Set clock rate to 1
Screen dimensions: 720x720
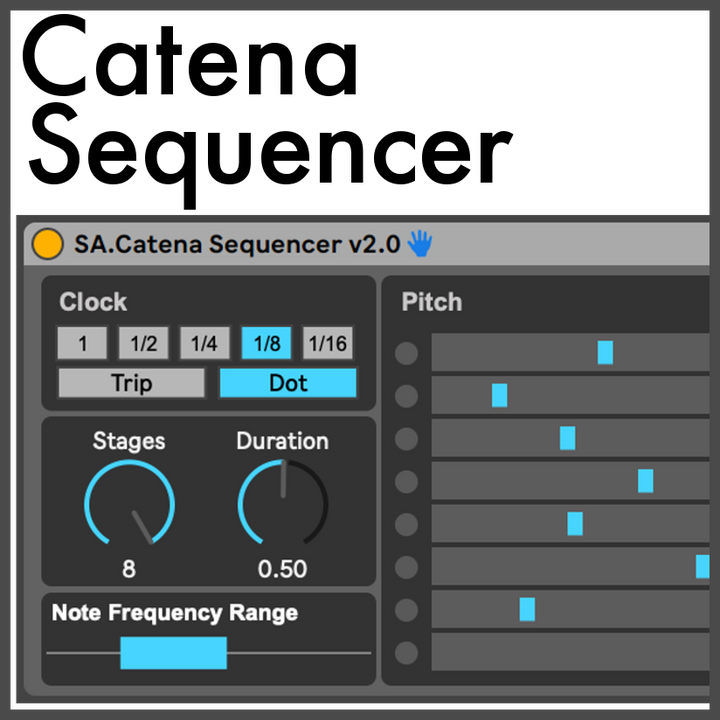click(x=82, y=344)
